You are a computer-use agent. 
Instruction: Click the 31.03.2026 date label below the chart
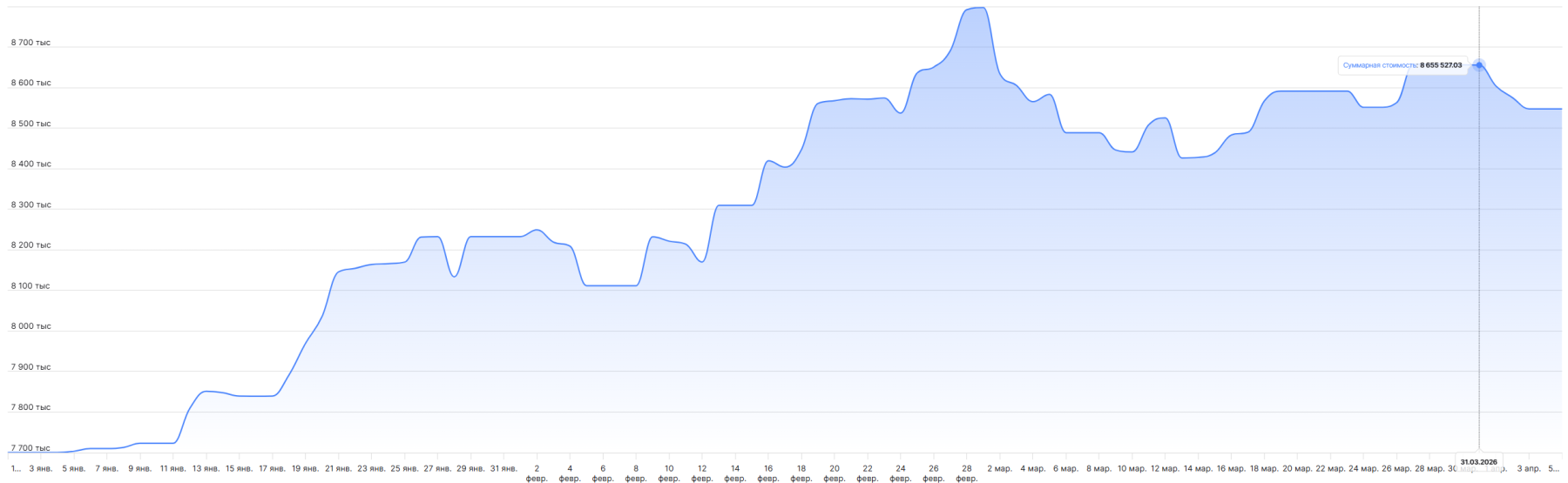pos(1478,462)
